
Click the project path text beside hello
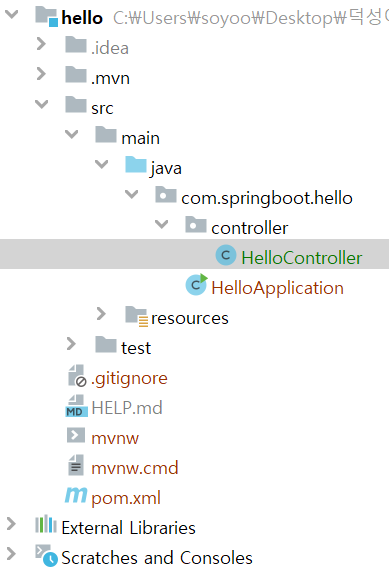(x=251, y=18)
